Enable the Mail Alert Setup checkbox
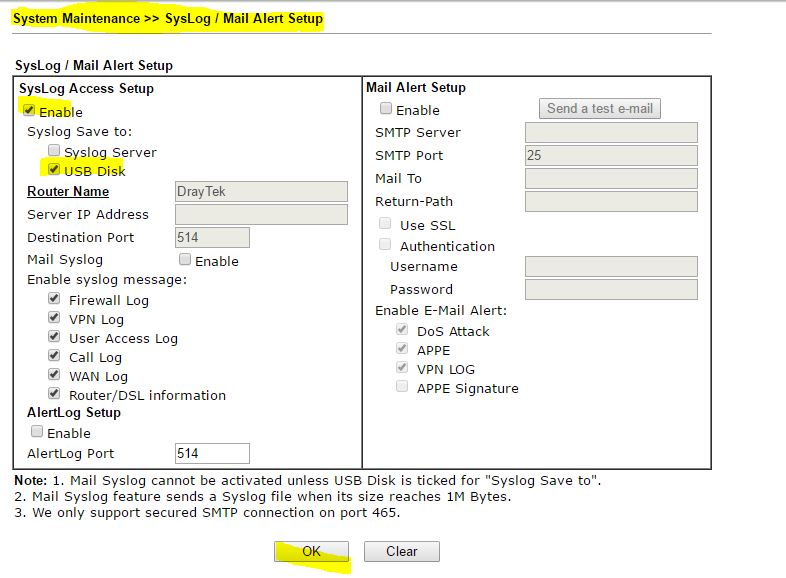786x578 pixels. click(x=386, y=109)
